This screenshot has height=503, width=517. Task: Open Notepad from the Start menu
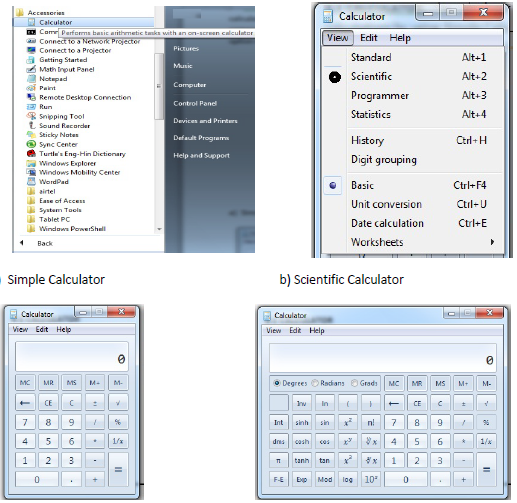(47, 79)
